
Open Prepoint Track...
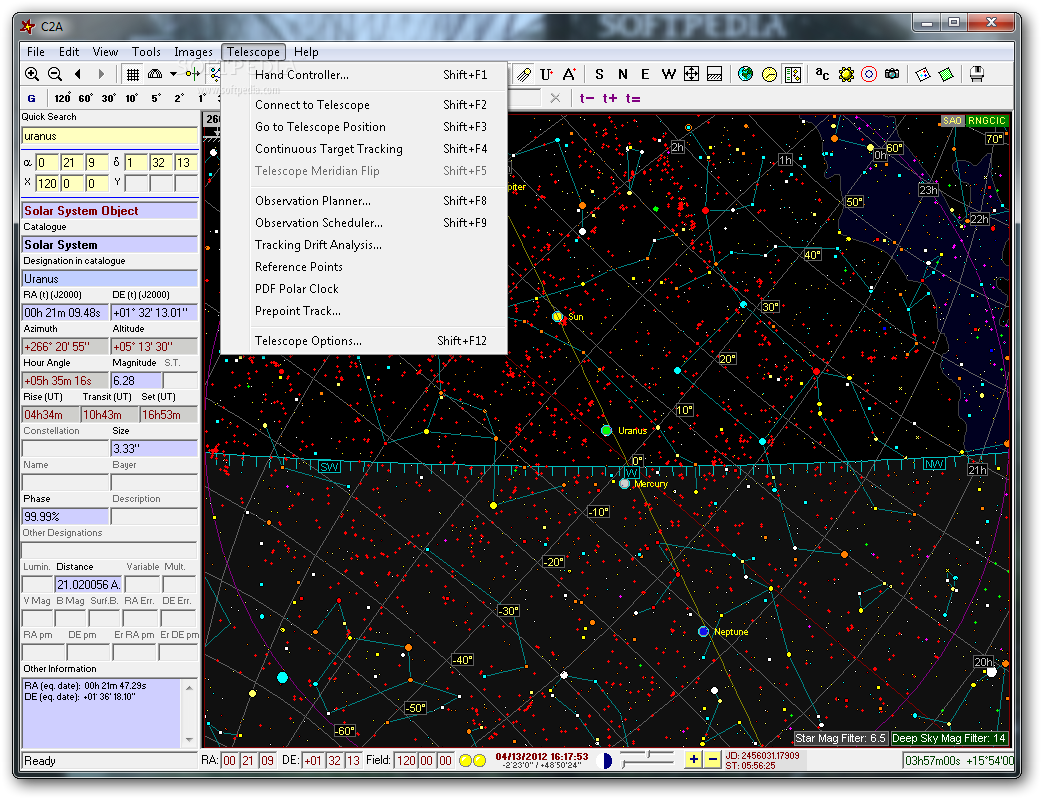coord(364,310)
